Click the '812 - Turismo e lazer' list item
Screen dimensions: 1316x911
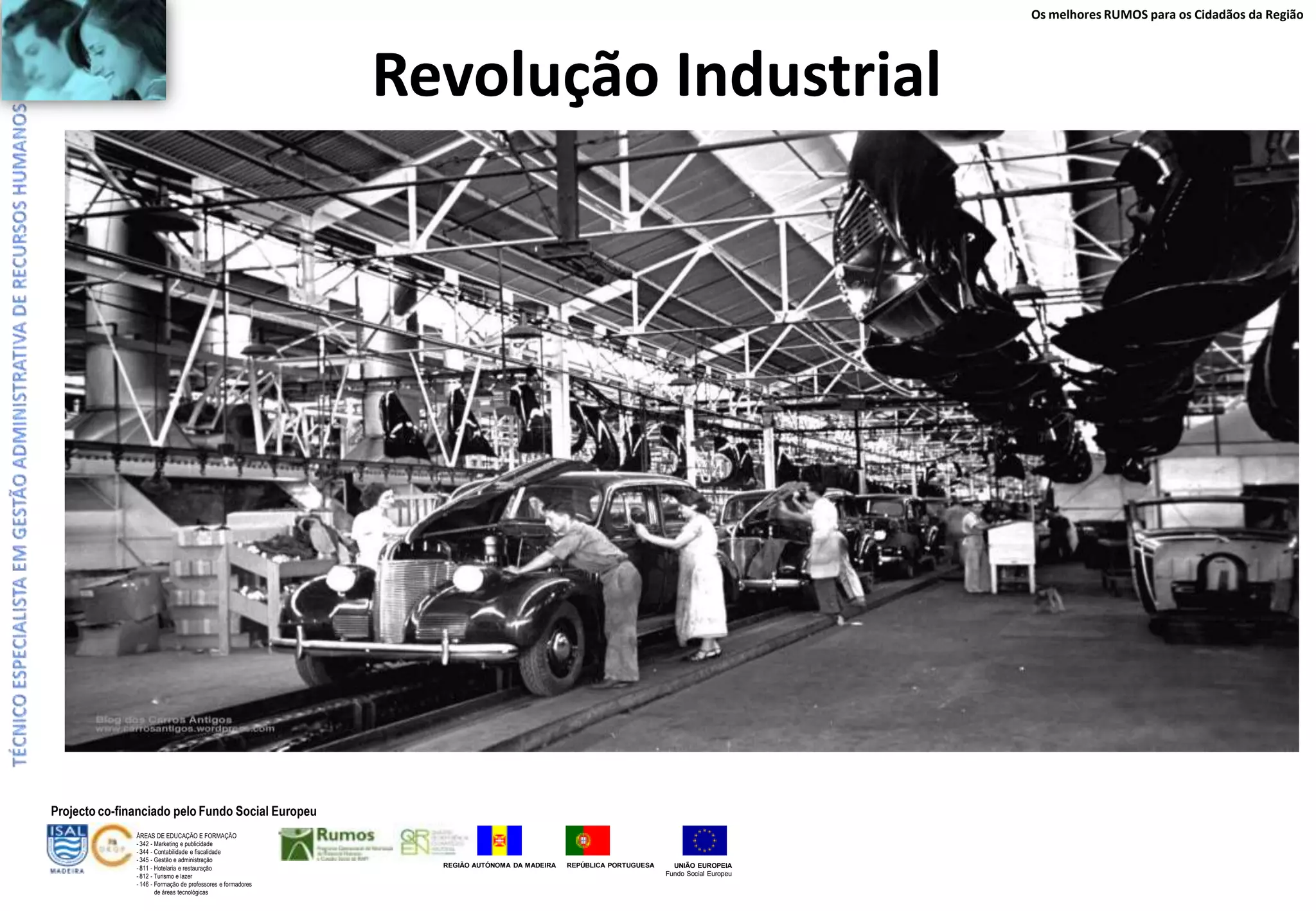point(164,876)
